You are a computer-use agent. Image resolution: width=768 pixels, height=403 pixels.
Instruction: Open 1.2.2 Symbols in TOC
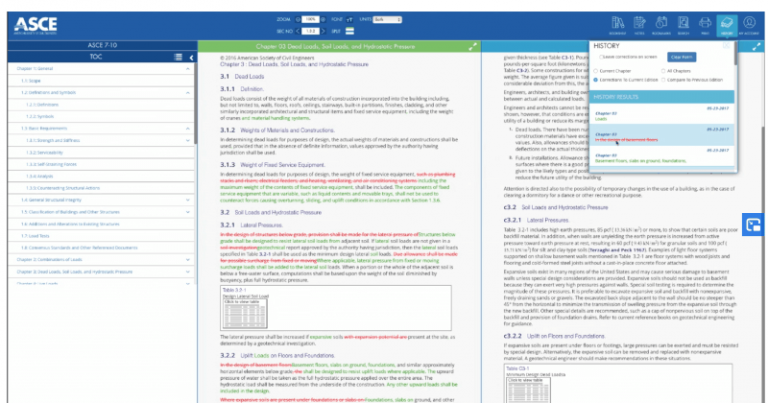(40, 117)
